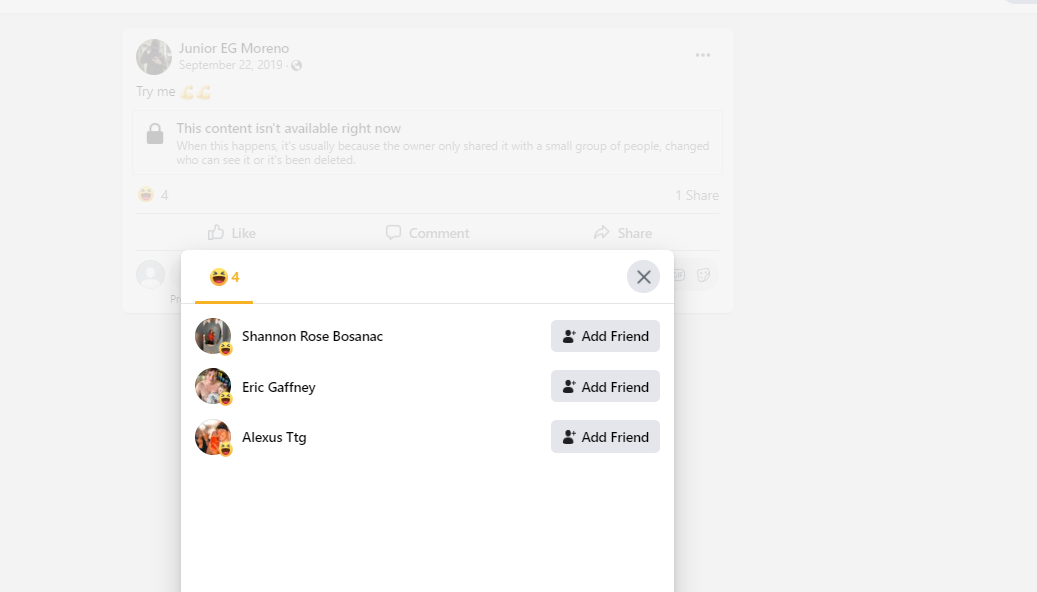Add Alexus Ttg as friend
This screenshot has width=1037, height=592.
605,437
